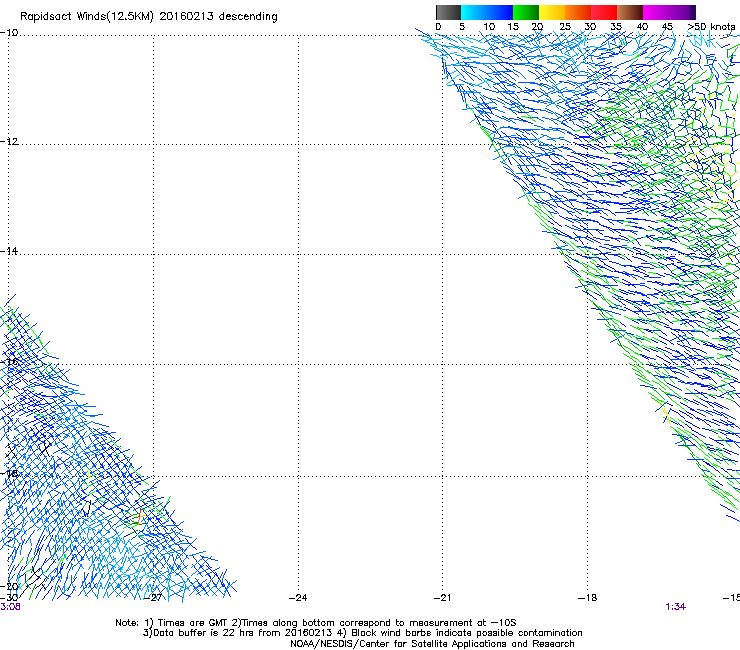Click the red 30–35 knots color segment
The image size is (740, 650).
(x=604, y=12)
